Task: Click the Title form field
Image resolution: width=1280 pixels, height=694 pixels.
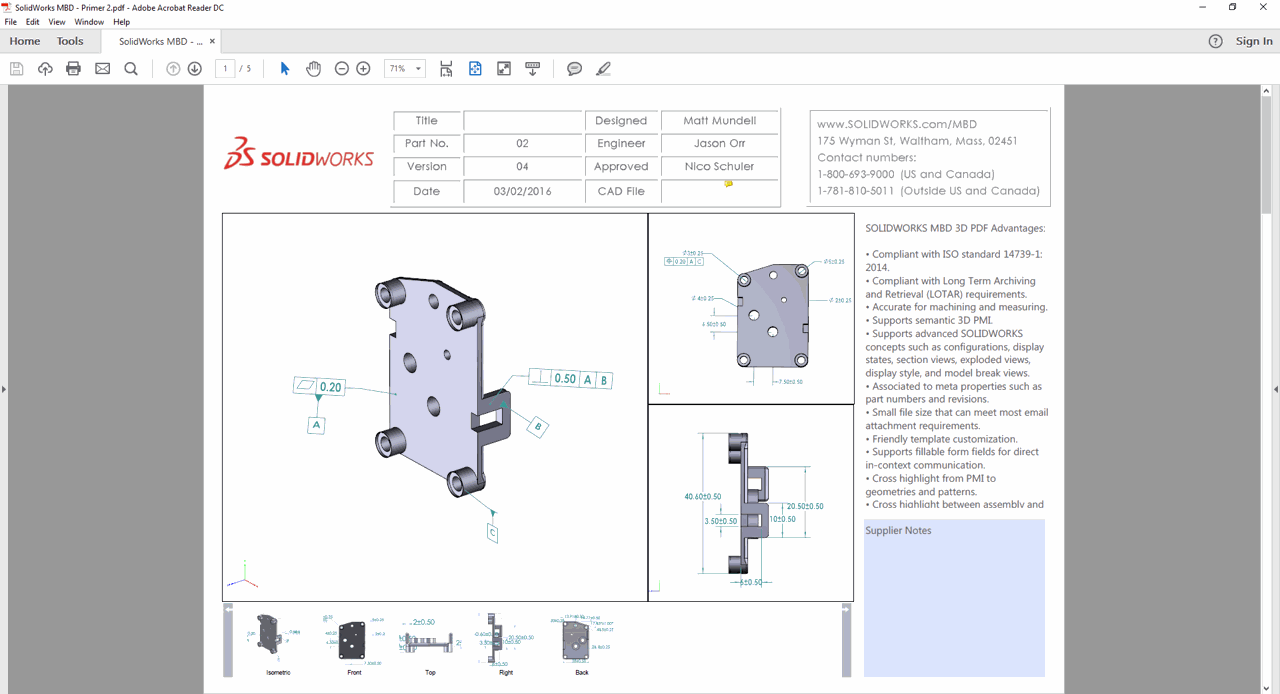Action: tap(523, 121)
